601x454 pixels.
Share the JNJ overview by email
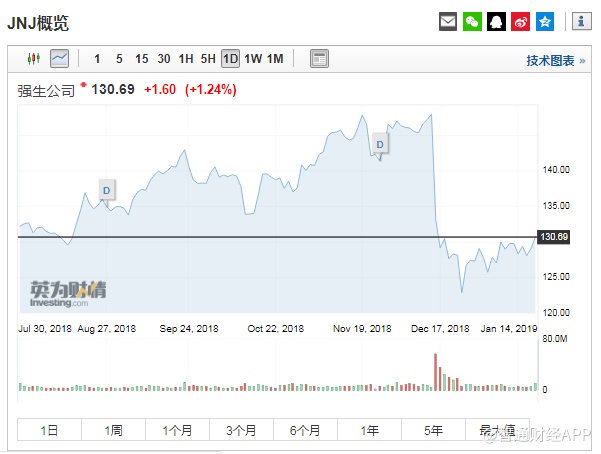(x=448, y=21)
